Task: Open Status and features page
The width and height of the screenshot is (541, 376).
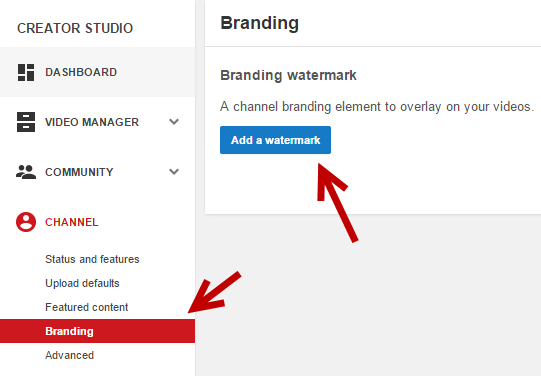Action: (92, 259)
